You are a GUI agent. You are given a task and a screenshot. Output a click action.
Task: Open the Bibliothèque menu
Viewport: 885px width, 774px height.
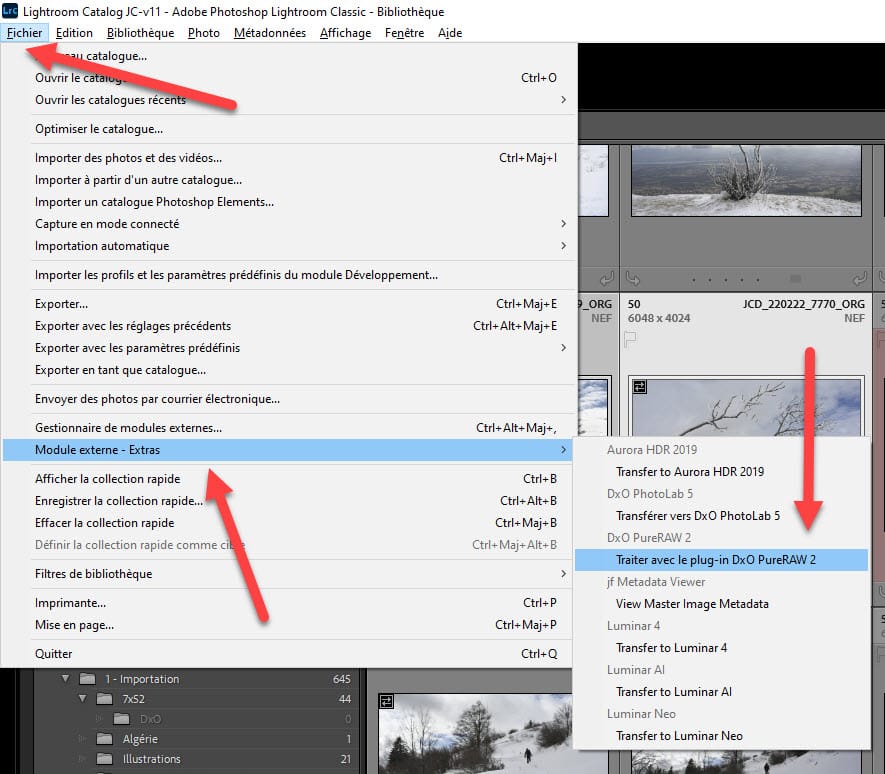coord(140,33)
